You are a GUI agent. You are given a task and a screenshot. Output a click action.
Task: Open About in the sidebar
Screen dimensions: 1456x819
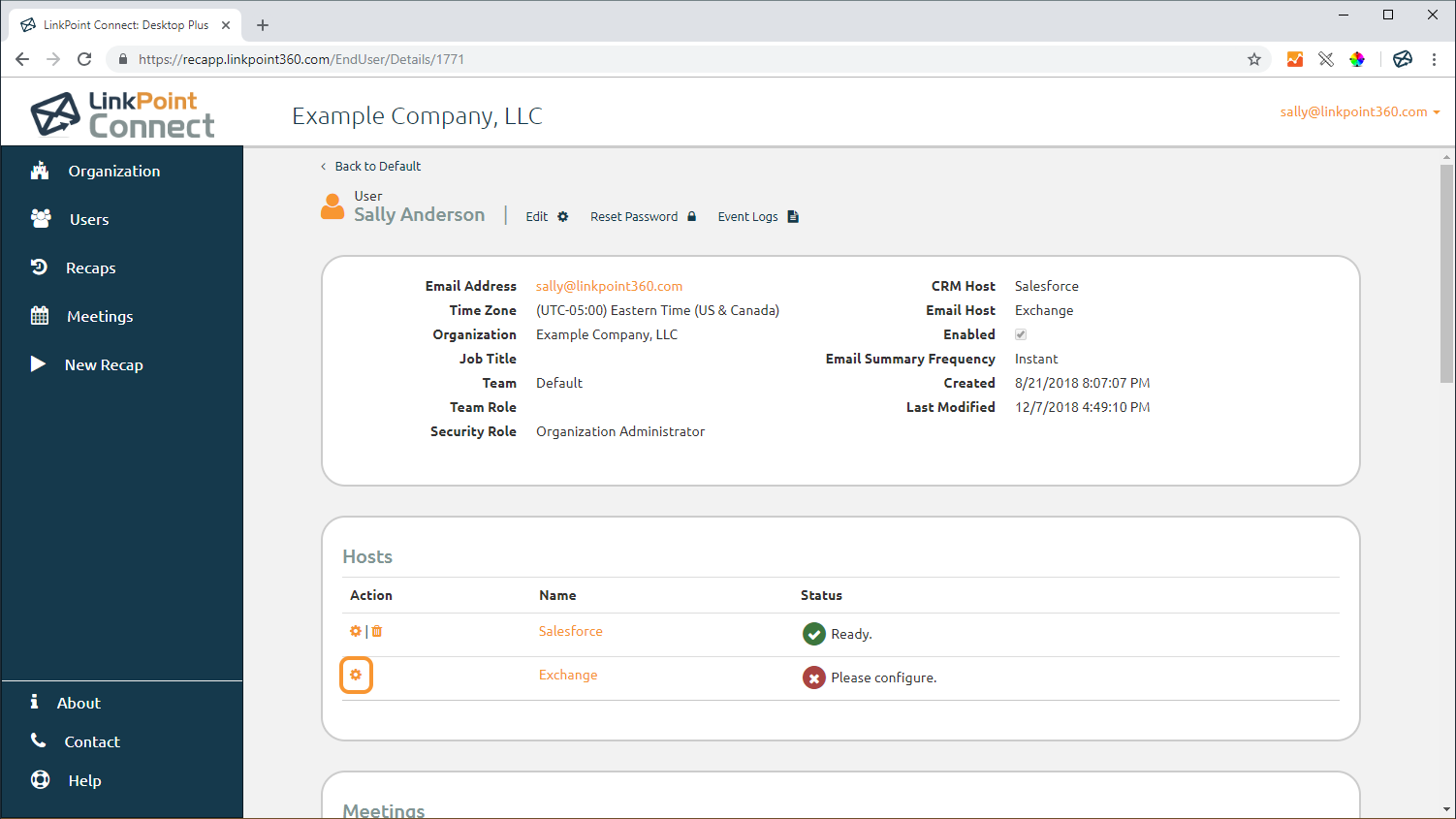click(x=79, y=703)
